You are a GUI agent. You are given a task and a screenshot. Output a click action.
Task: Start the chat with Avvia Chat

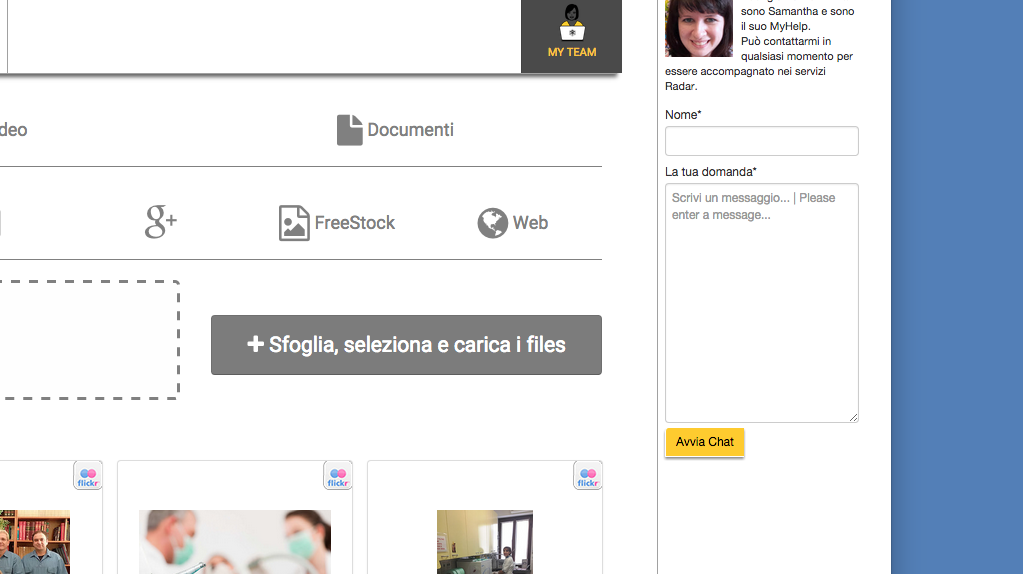click(x=704, y=442)
